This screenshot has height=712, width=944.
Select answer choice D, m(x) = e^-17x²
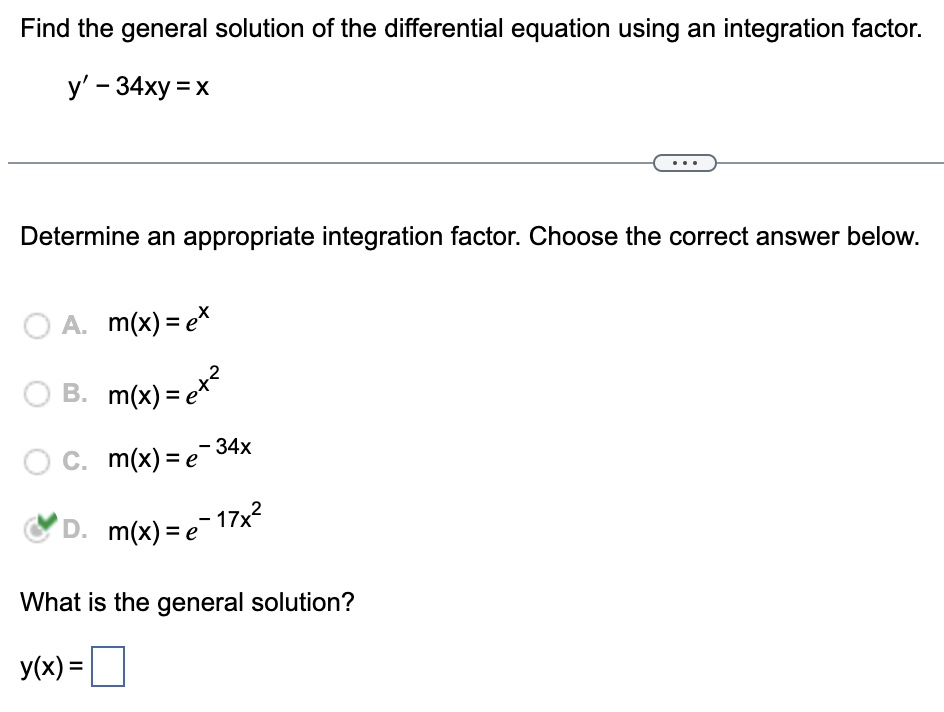[36, 530]
